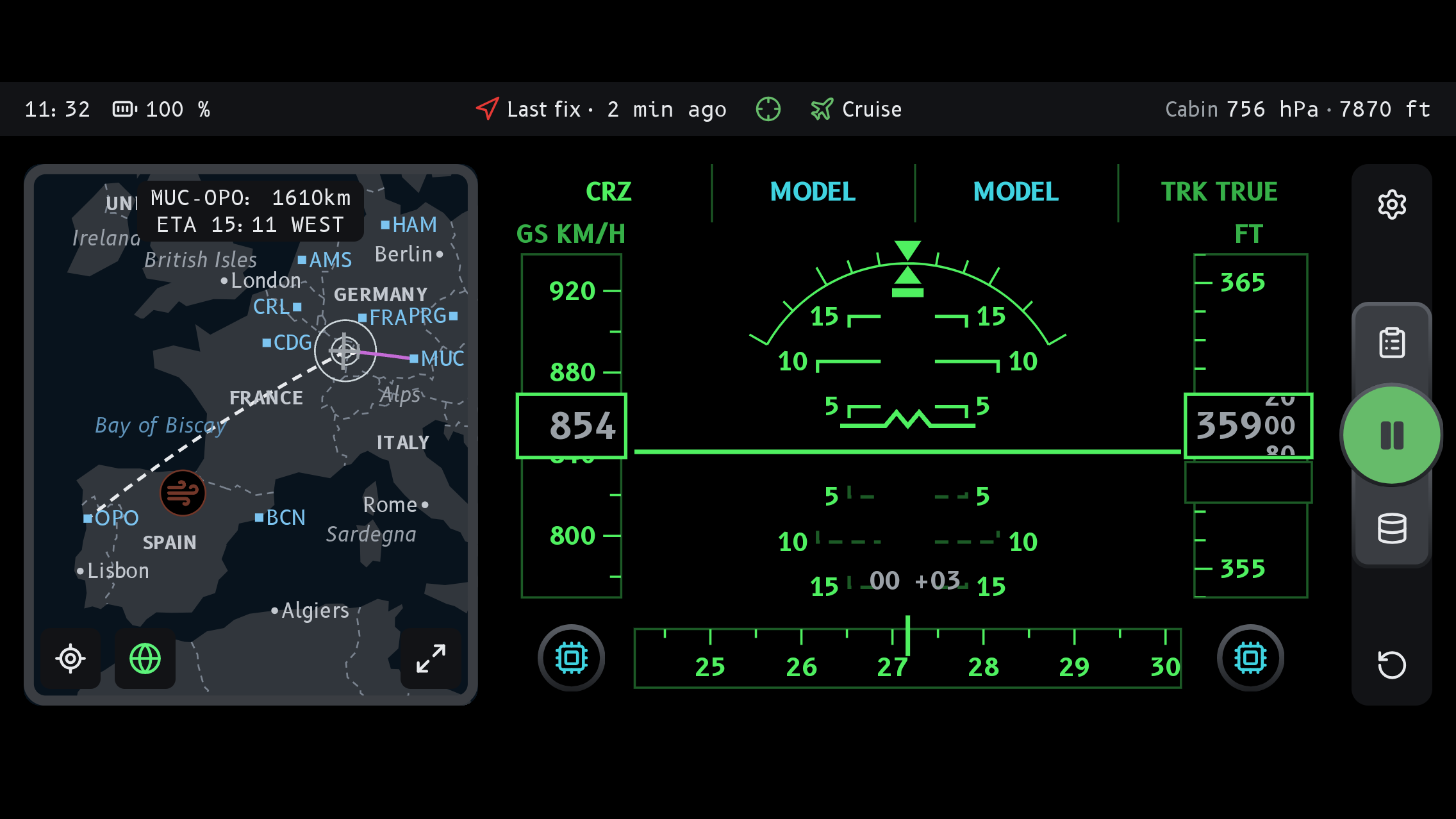Tap the FT altitude unit label
This screenshot has width=1456, height=819.
[x=1249, y=234]
